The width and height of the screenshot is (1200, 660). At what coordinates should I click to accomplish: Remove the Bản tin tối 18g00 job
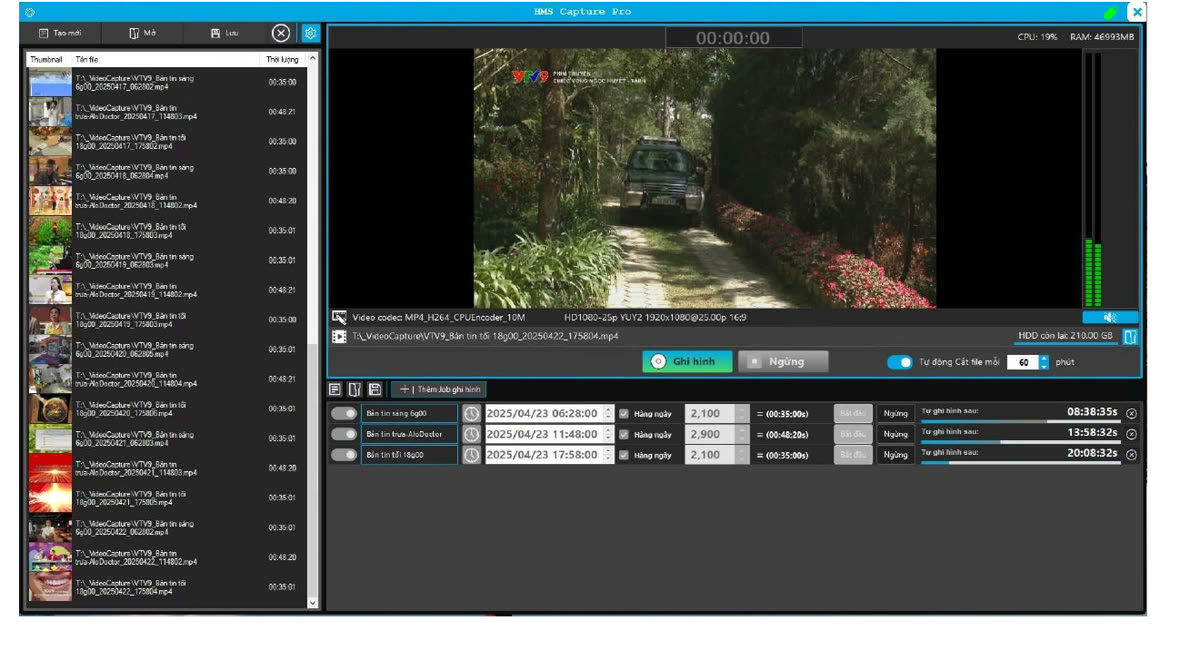click(x=1132, y=455)
